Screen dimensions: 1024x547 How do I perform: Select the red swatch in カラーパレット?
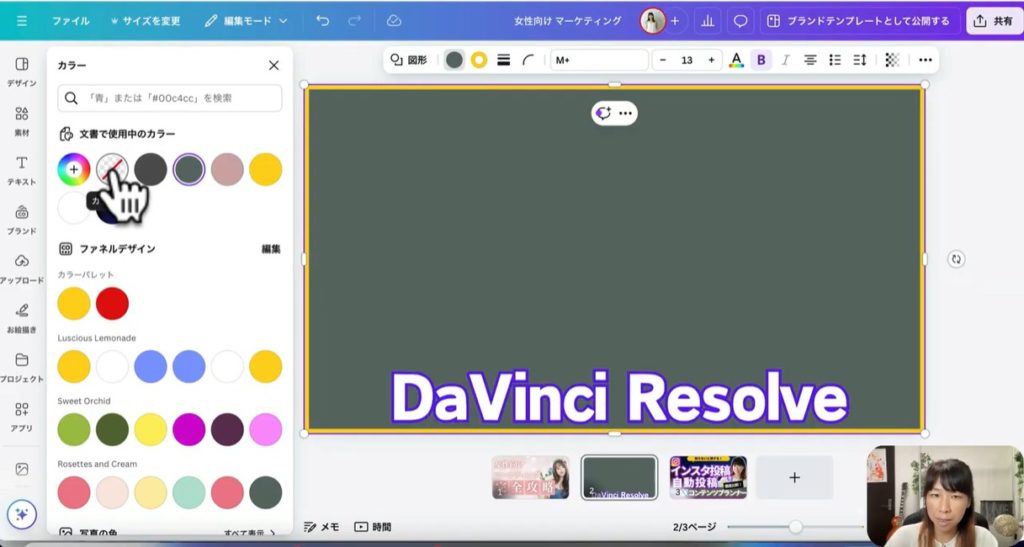coord(112,303)
